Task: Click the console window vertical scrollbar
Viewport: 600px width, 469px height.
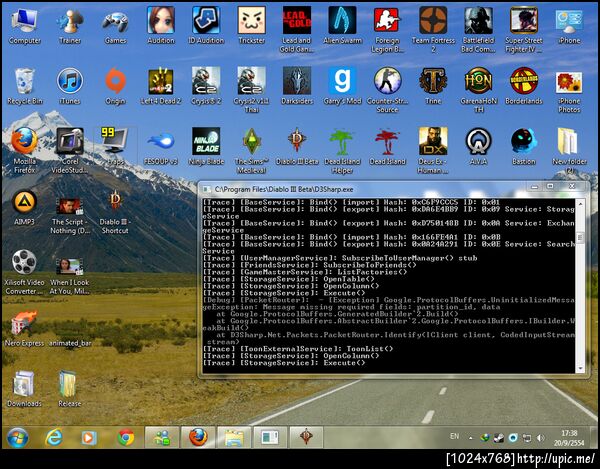Action: (580, 285)
